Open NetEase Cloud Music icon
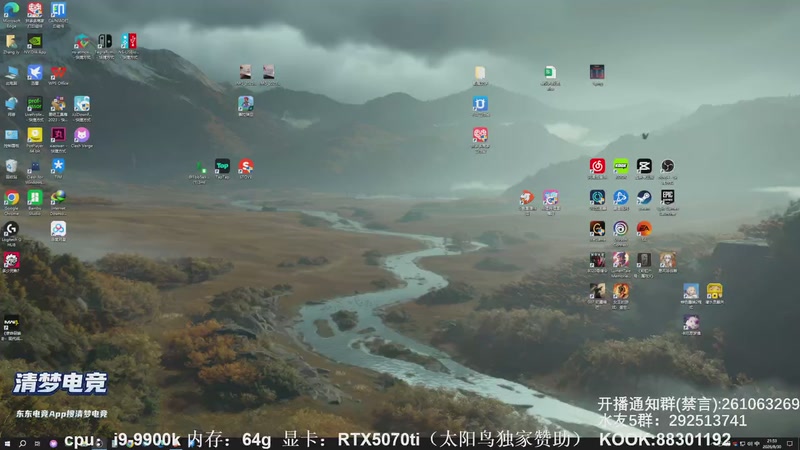Image resolution: width=800 pixels, height=450 pixels. tap(597, 166)
